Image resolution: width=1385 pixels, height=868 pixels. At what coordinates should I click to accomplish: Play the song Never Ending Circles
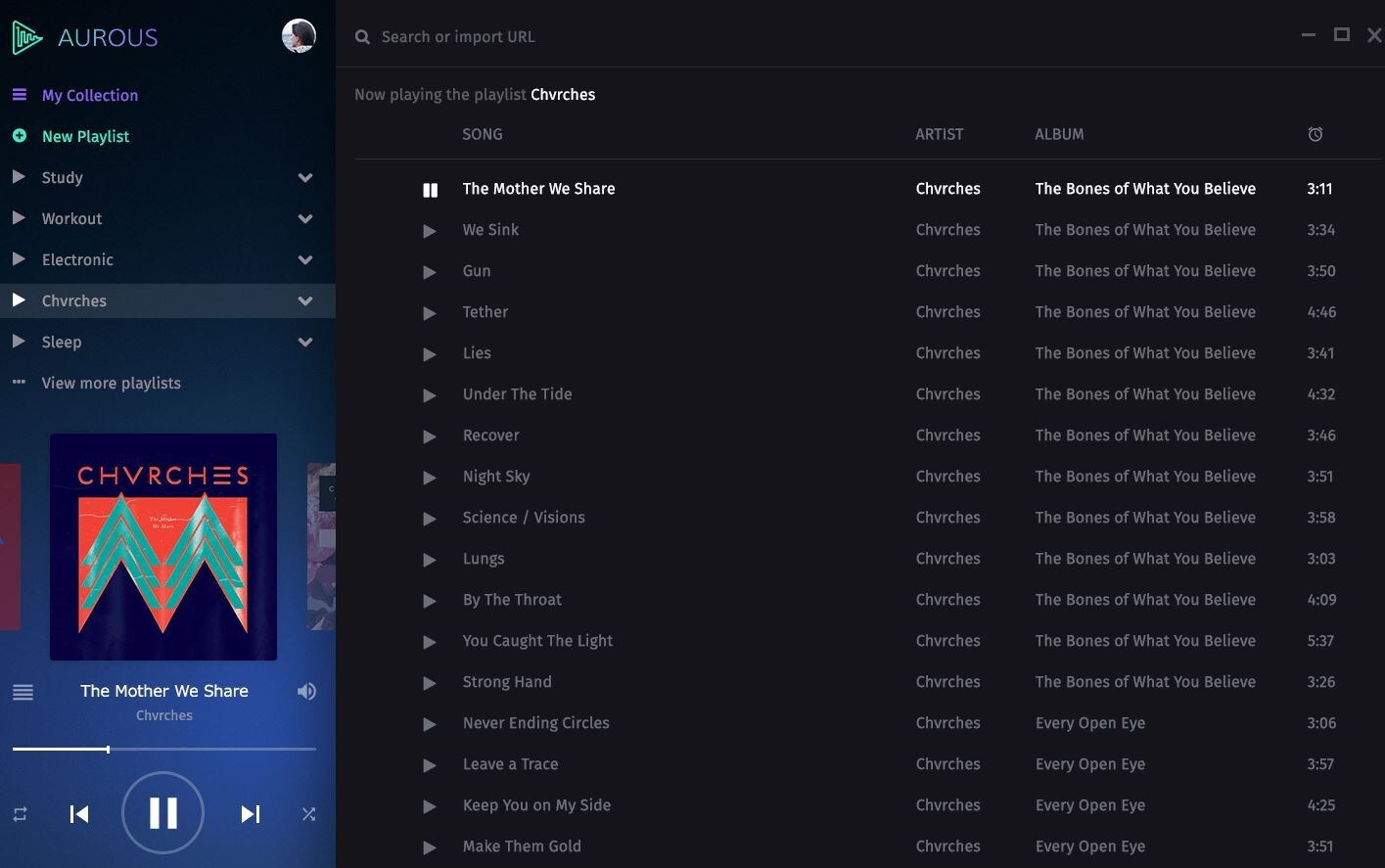pos(430,724)
